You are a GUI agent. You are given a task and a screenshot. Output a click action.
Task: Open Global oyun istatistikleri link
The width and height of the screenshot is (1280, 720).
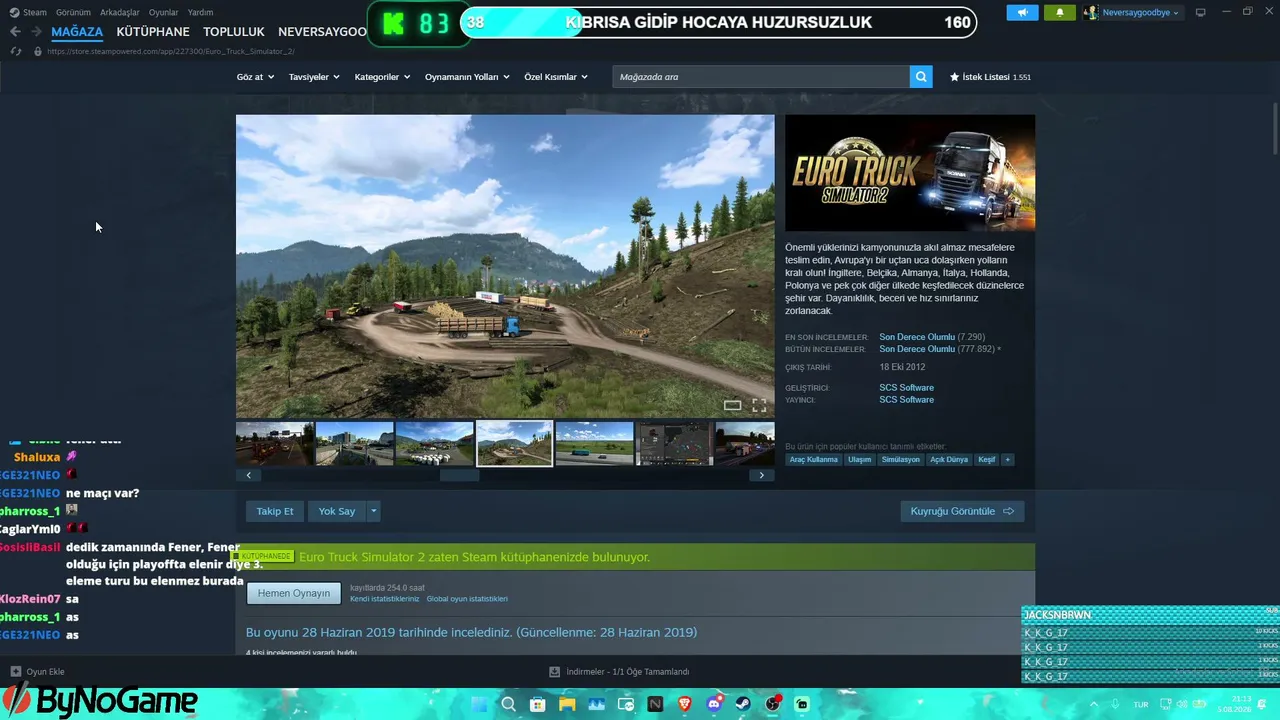[467, 599]
